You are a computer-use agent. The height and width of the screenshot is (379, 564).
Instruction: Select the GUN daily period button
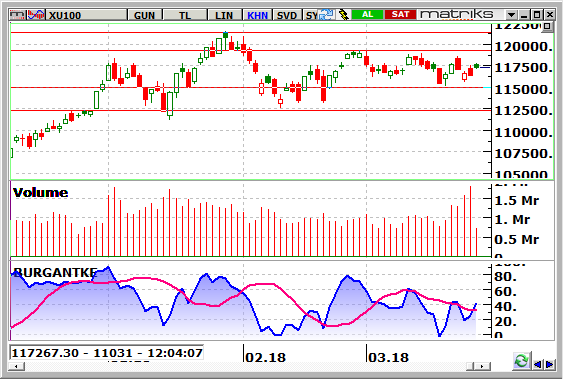(x=145, y=15)
